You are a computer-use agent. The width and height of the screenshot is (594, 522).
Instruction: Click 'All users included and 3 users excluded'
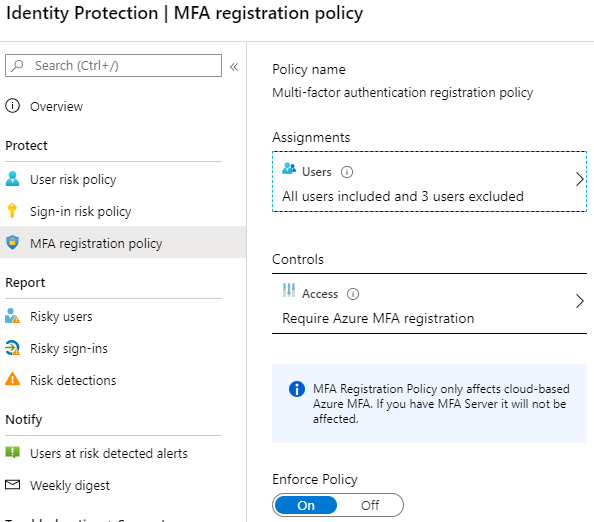[403, 196]
